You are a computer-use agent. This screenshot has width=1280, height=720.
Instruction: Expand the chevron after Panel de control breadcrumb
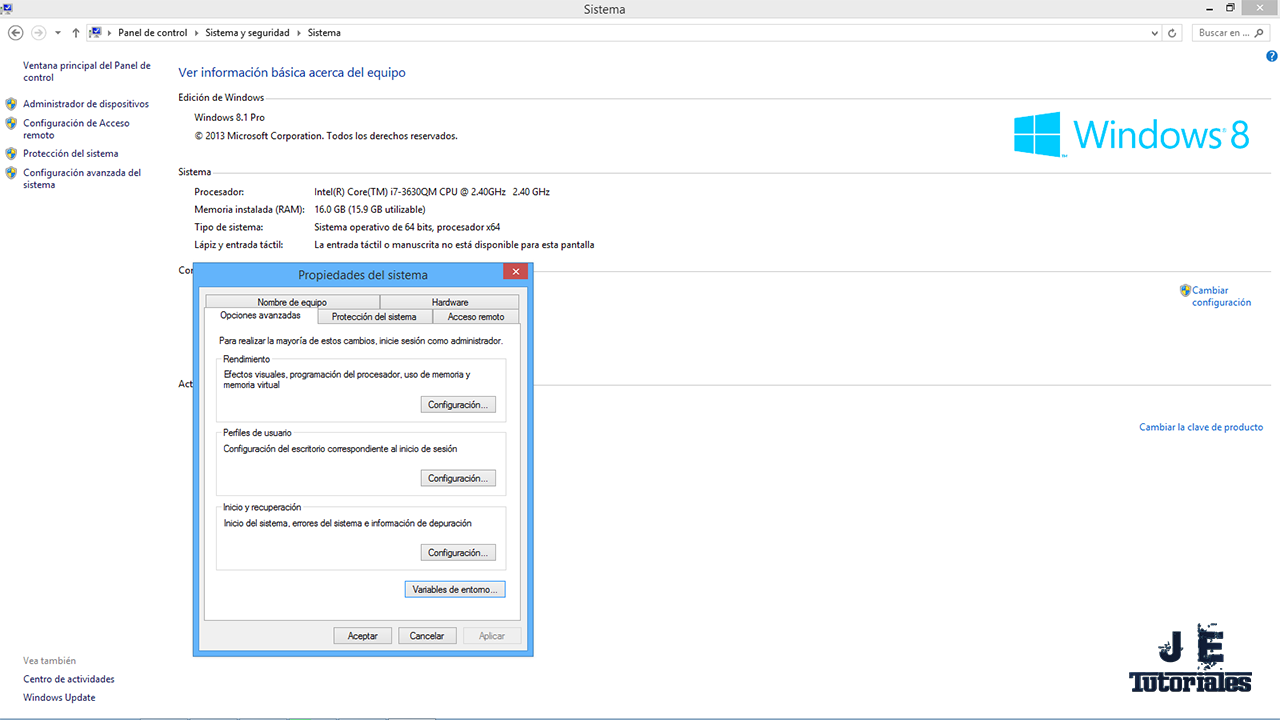(196, 33)
